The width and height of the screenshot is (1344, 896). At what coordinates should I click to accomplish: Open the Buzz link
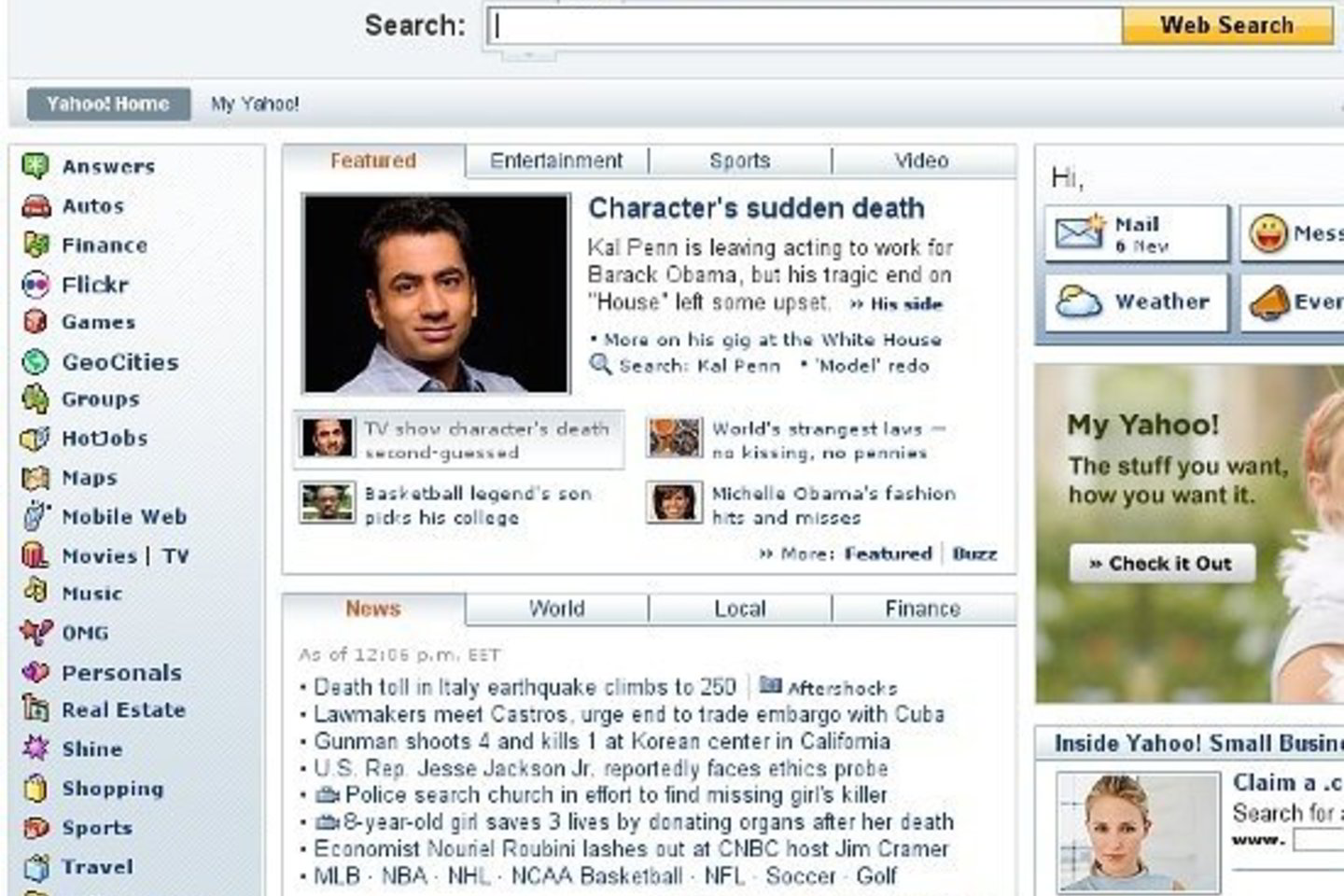pos(974,553)
